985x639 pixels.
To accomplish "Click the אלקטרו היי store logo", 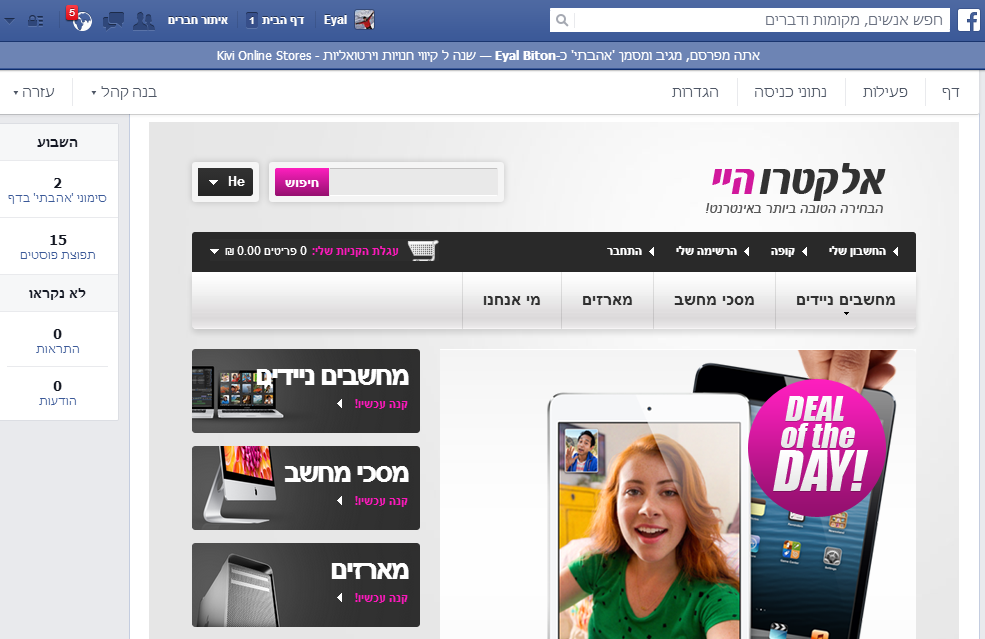I will click(798, 189).
